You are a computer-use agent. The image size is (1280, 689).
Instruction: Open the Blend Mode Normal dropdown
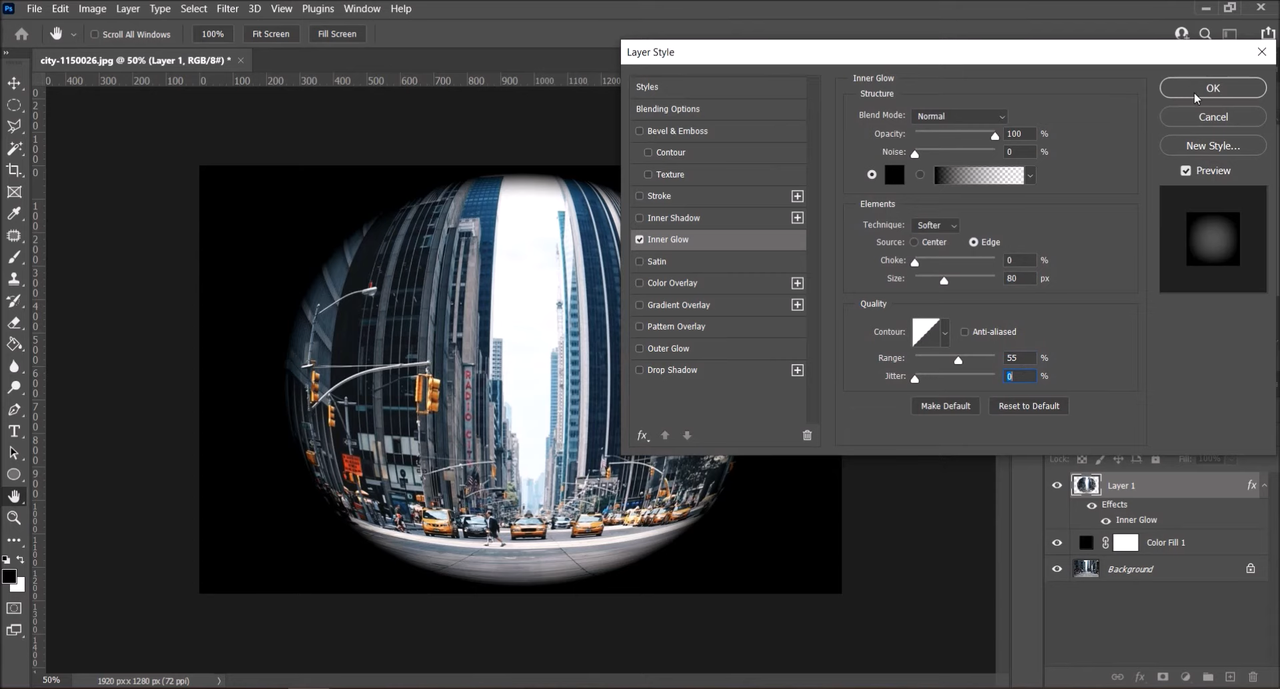960,116
